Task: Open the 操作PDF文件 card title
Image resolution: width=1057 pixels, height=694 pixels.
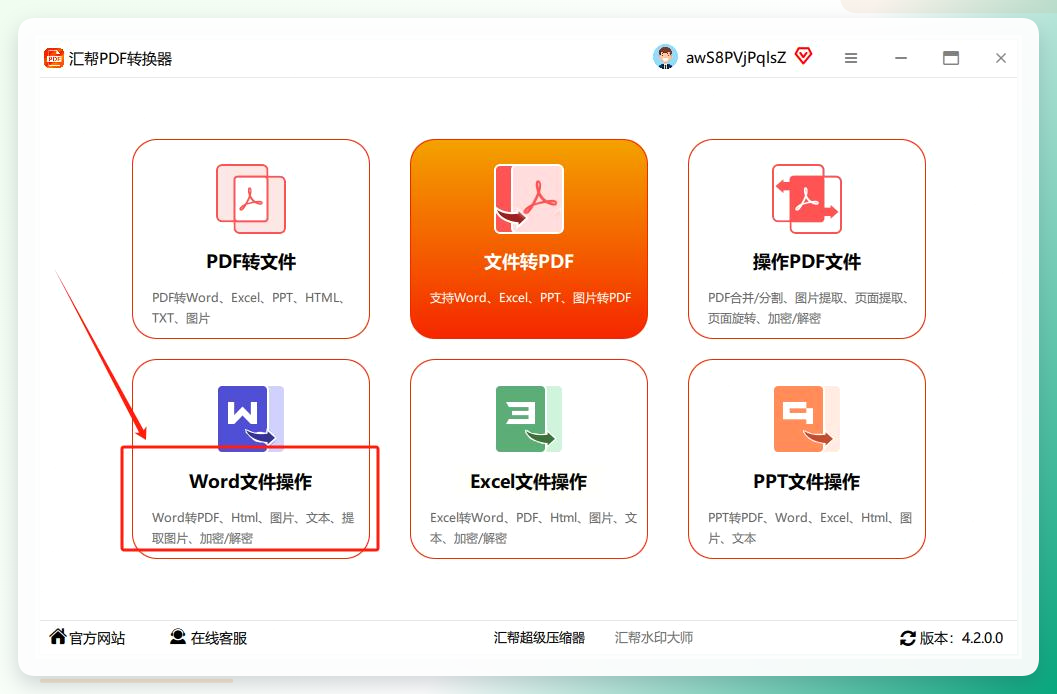Action: (807, 261)
